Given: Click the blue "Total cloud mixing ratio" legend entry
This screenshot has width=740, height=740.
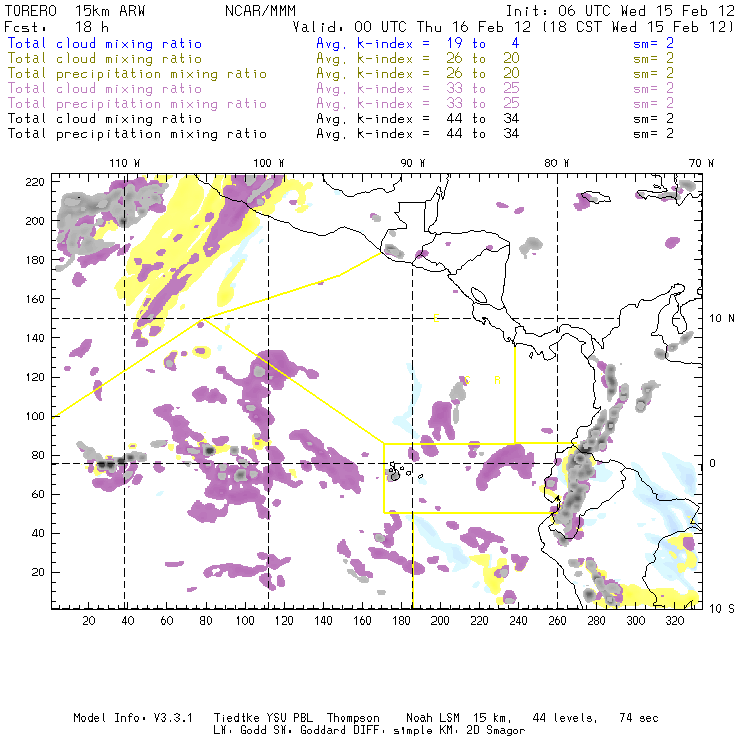Looking at the screenshot, I should pyautogui.click(x=105, y=43).
